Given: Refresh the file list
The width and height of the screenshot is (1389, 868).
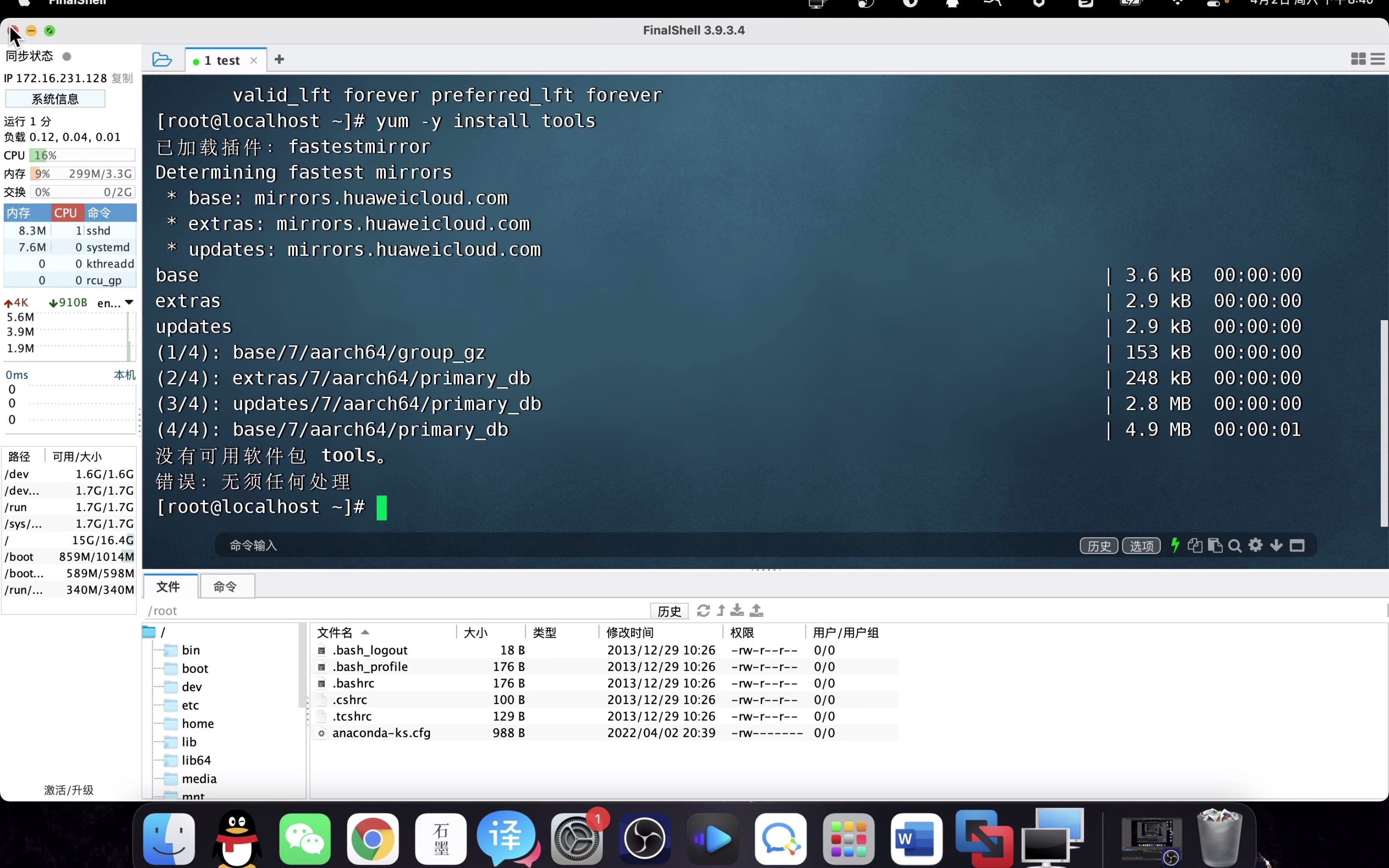Looking at the screenshot, I should [x=703, y=610].
